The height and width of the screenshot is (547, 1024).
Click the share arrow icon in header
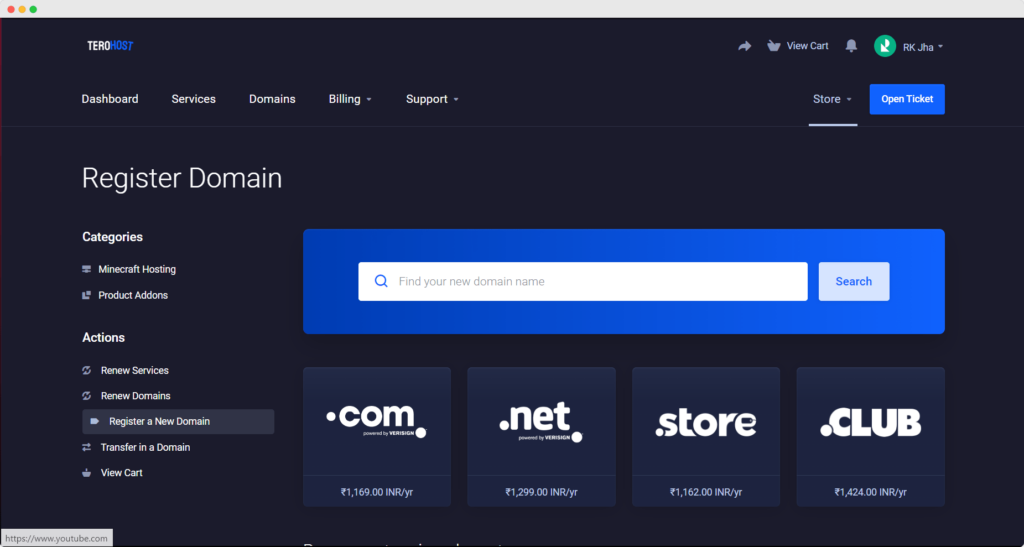tap(744, 46)
